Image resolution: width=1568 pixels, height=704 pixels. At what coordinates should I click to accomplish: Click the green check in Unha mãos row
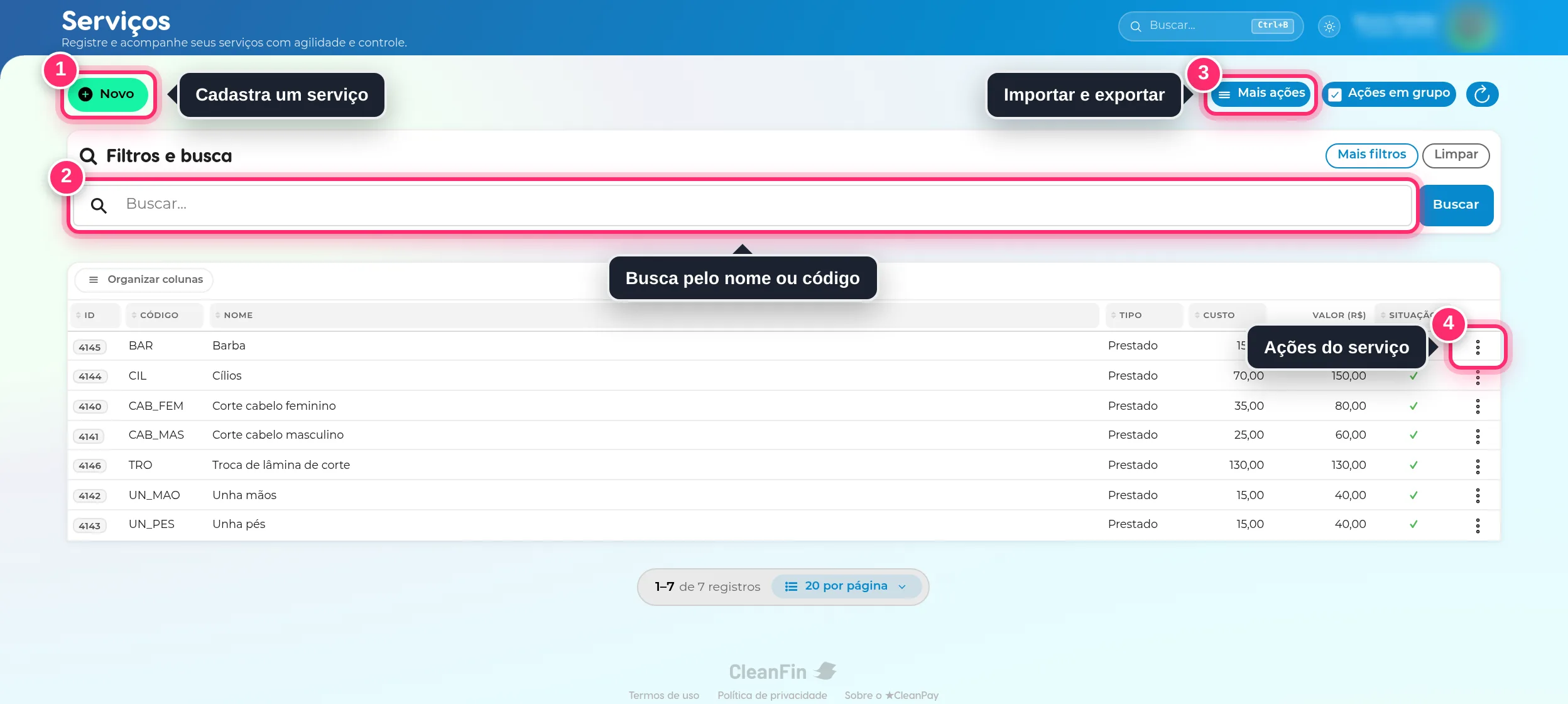[x=1413, y=495]
